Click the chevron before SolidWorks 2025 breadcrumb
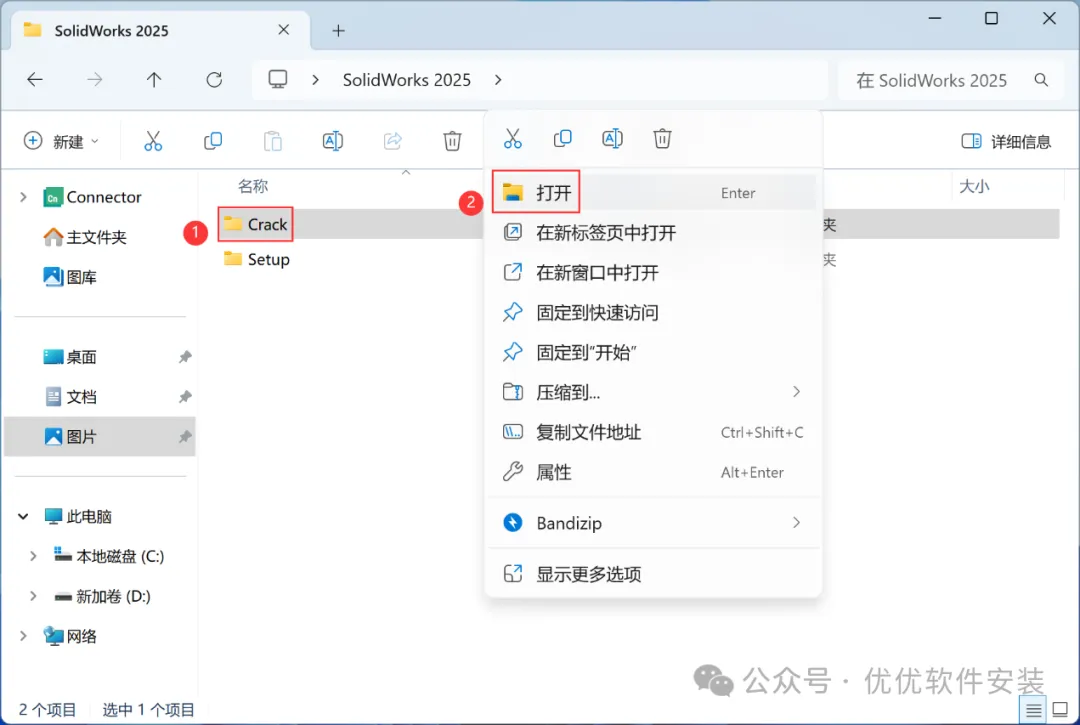 point(315,80)
